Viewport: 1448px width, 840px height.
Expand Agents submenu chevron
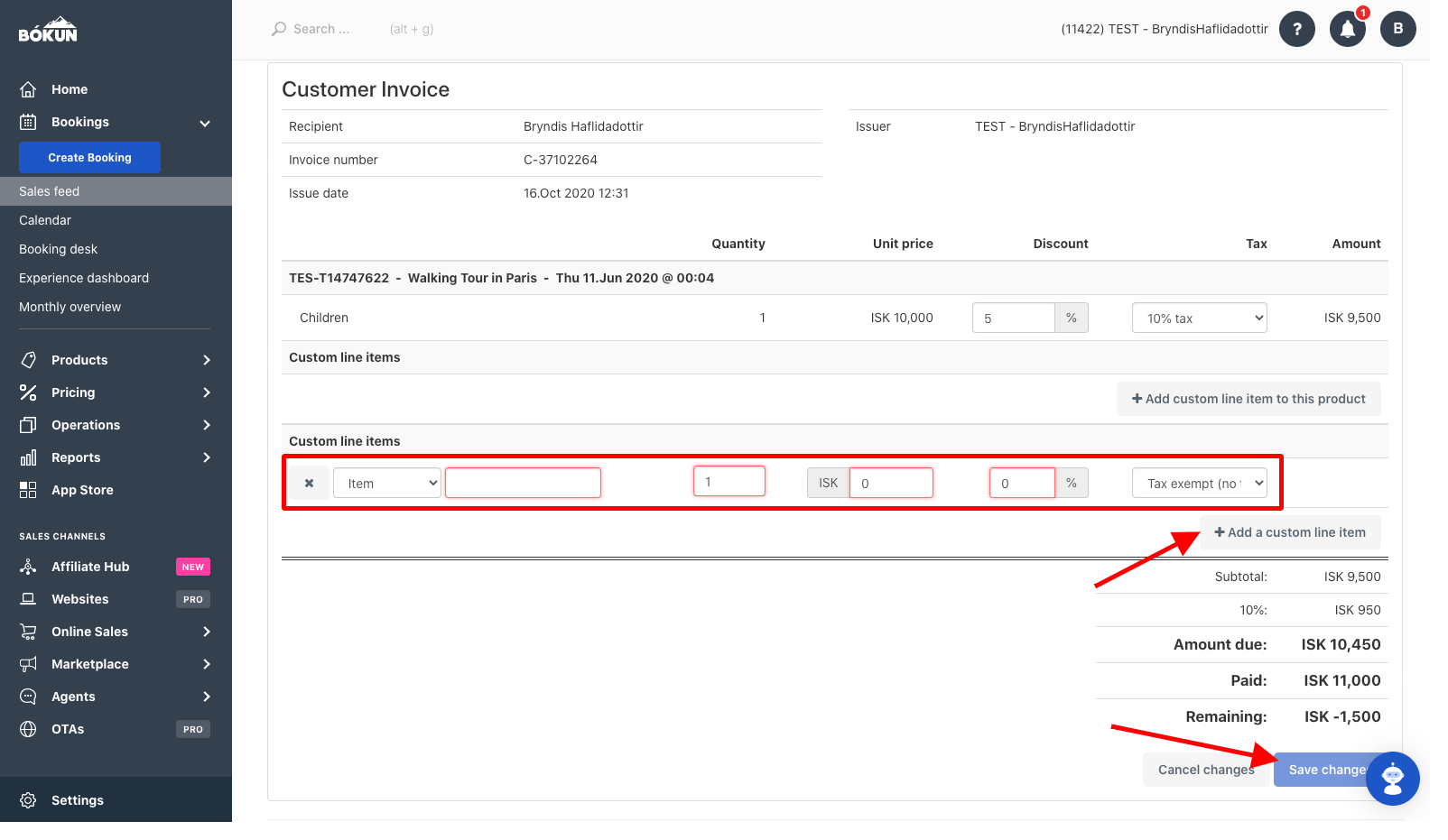pyautogui.click(x=207, y=697)
